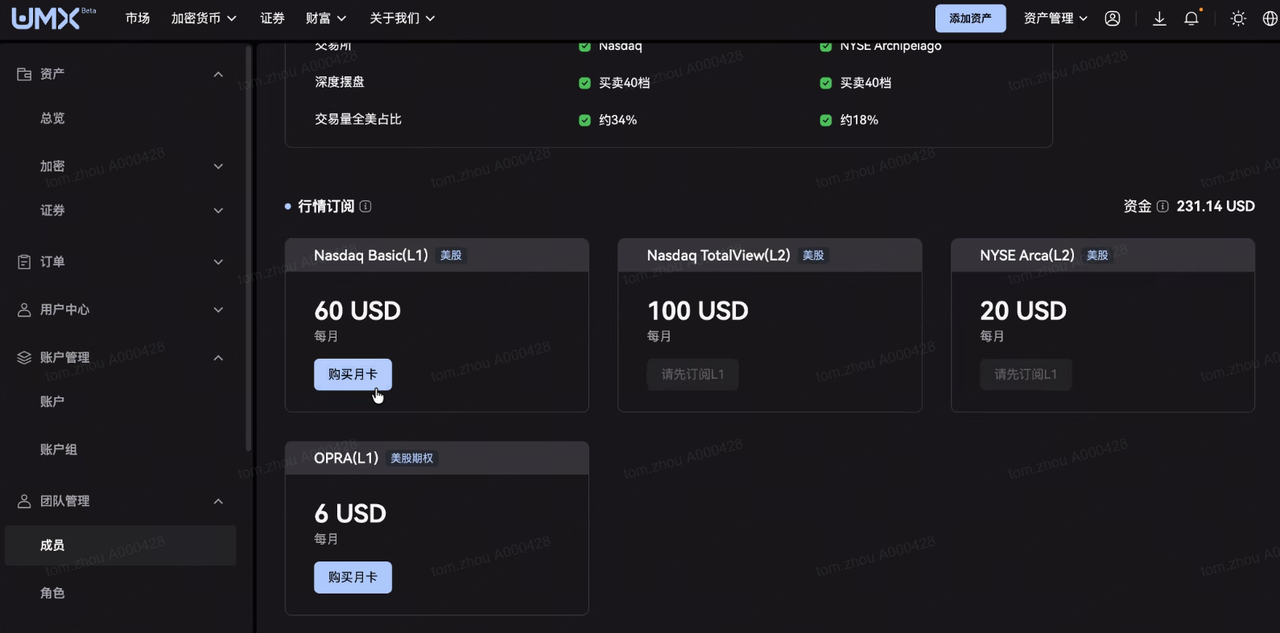The width and height of the screenshot is (1280, 633).
Task: Expand the 证券 sidebar item
Action: coord(218,210)
